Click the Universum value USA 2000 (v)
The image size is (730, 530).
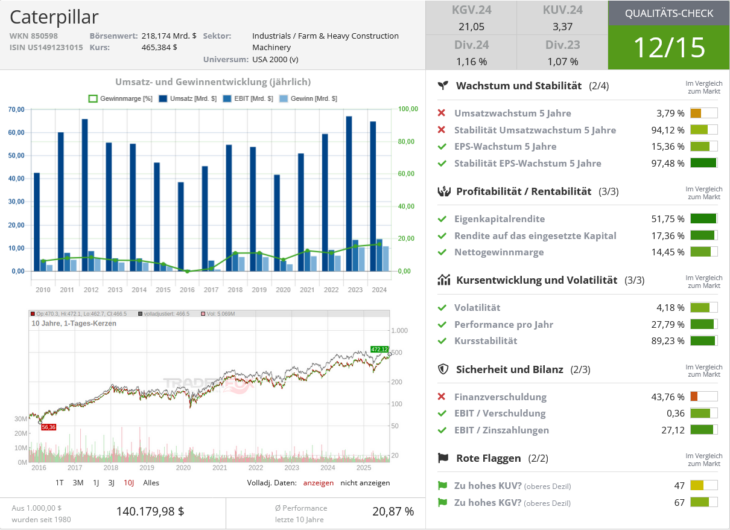tap(275, 59)
